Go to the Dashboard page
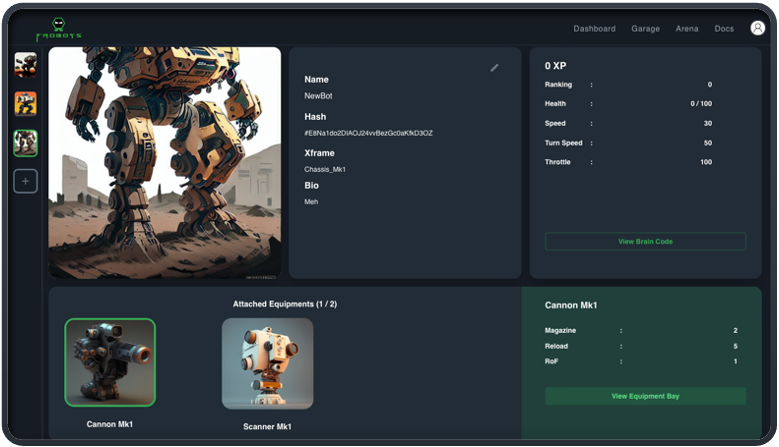This screenshot has height=447, width=779. tap(594, 29)
